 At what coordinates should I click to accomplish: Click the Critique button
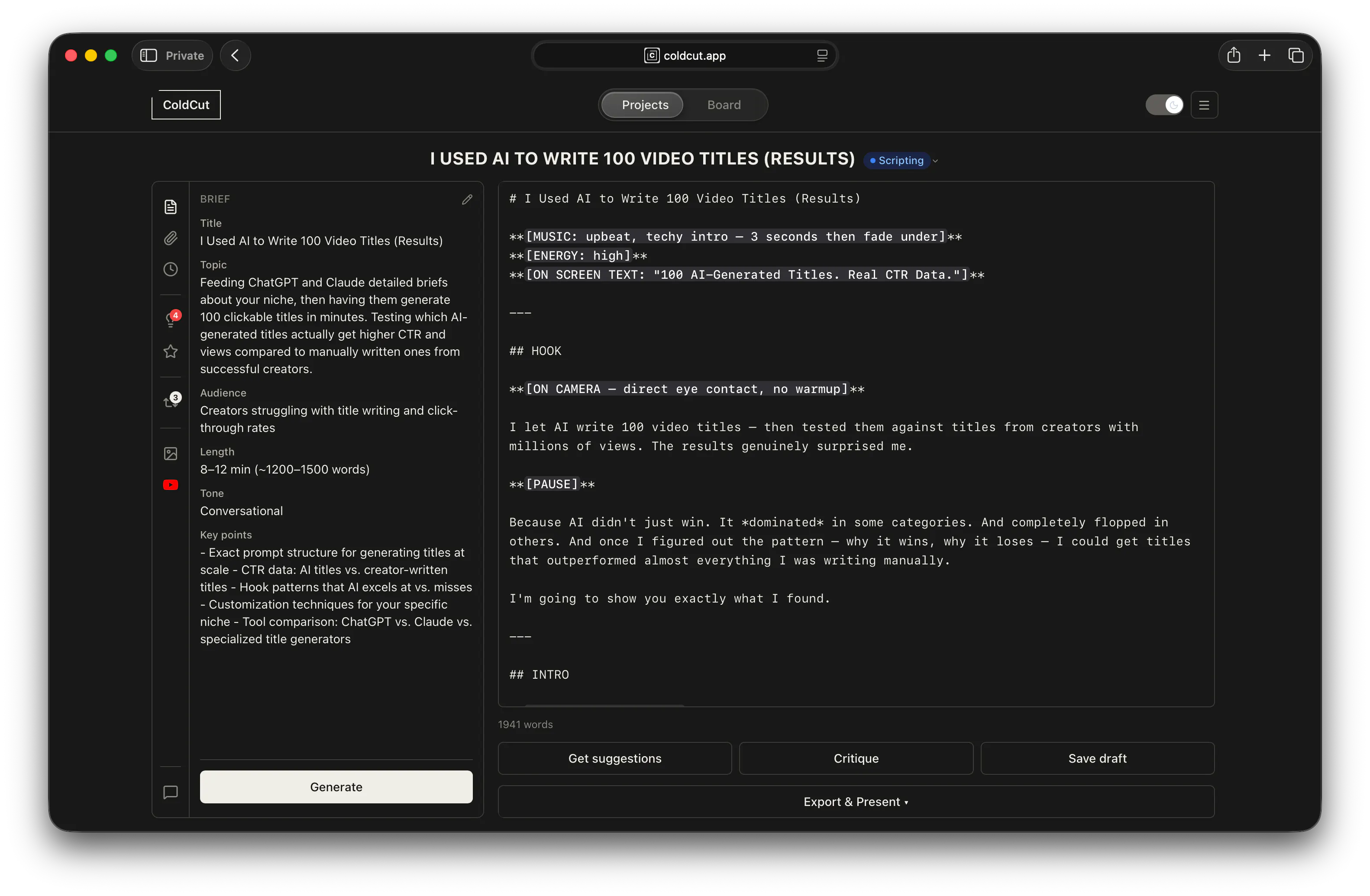pyautogui.click(x=856, y=758)
